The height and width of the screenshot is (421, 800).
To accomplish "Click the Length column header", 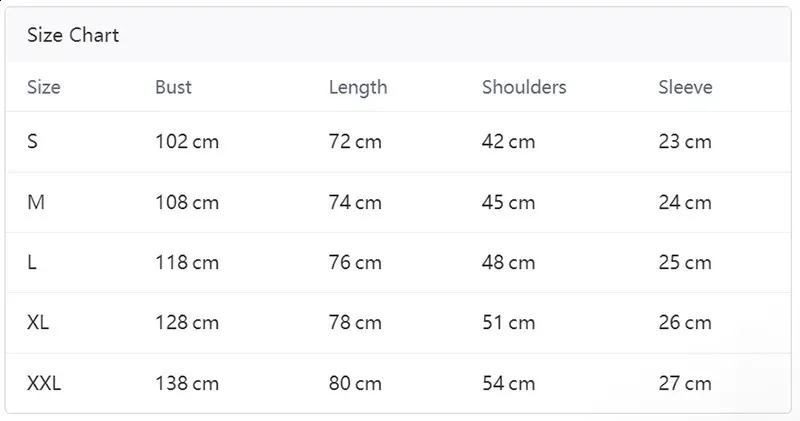I will pos(357,87).
